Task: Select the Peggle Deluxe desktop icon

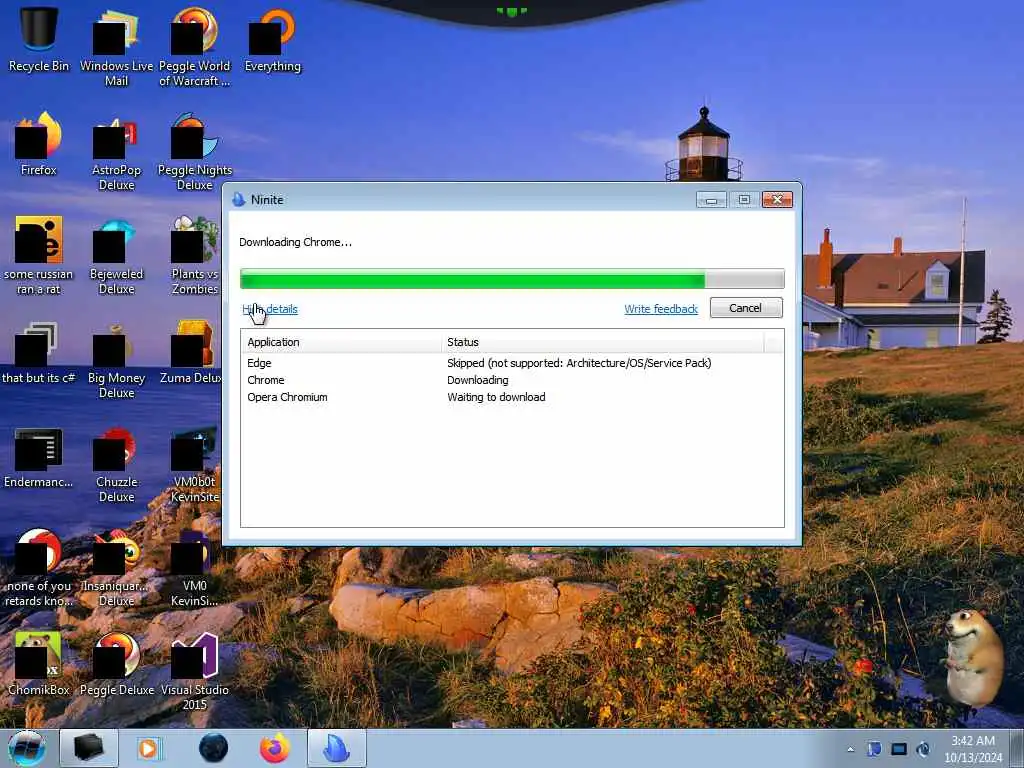Action: tap(116, 665)
